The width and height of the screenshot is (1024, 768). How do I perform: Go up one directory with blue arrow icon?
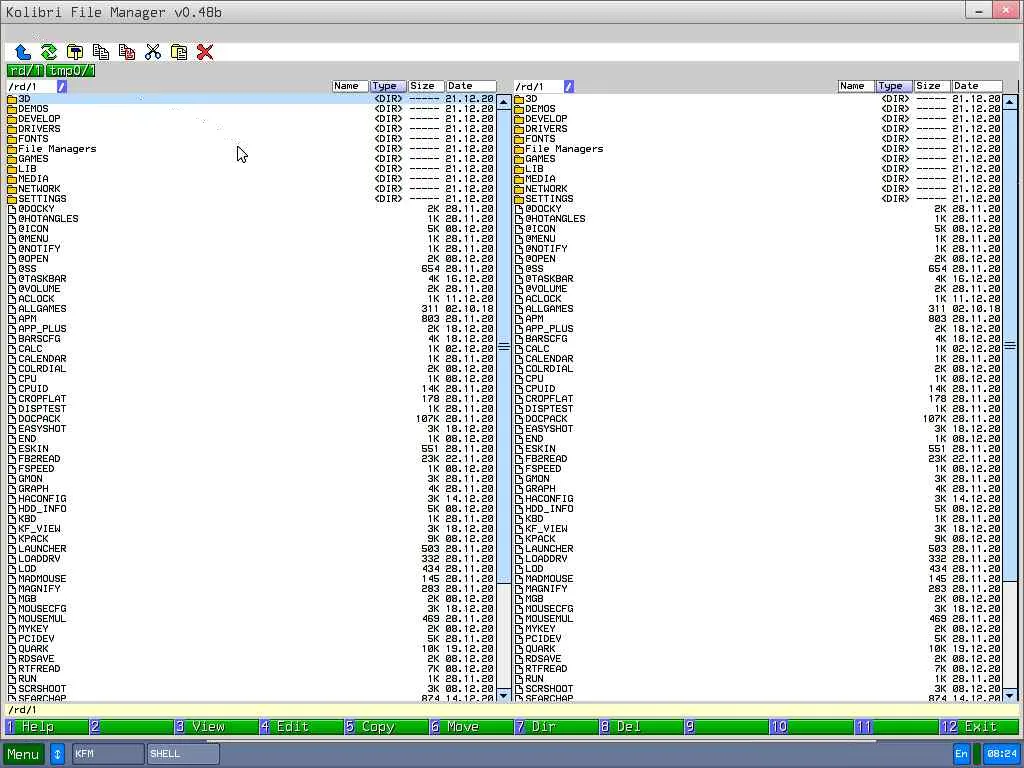[23, 52]
